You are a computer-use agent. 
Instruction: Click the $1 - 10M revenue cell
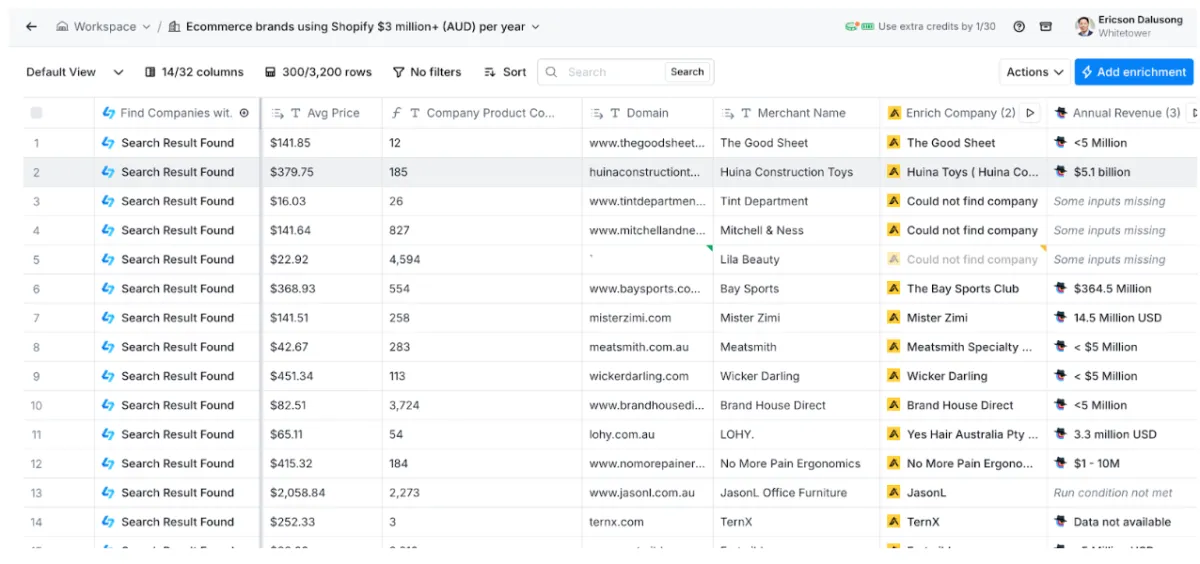(x=1122, y=464)
